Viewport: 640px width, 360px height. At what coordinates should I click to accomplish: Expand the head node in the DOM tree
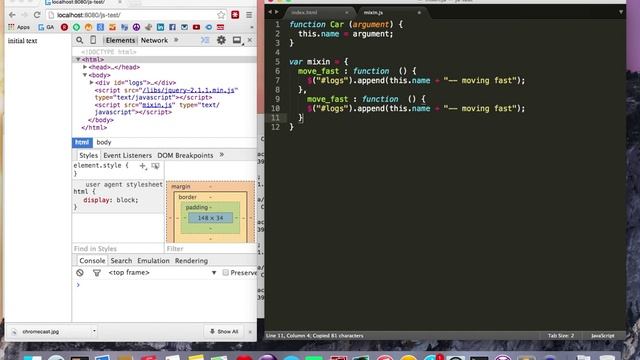tap(85, 67)
